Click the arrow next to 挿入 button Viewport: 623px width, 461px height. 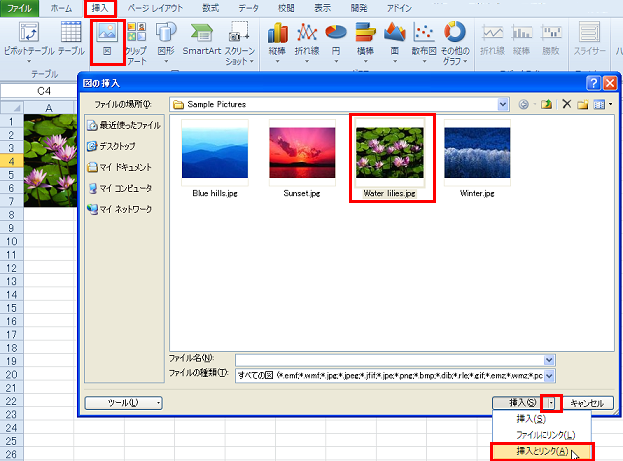[552, 402]
